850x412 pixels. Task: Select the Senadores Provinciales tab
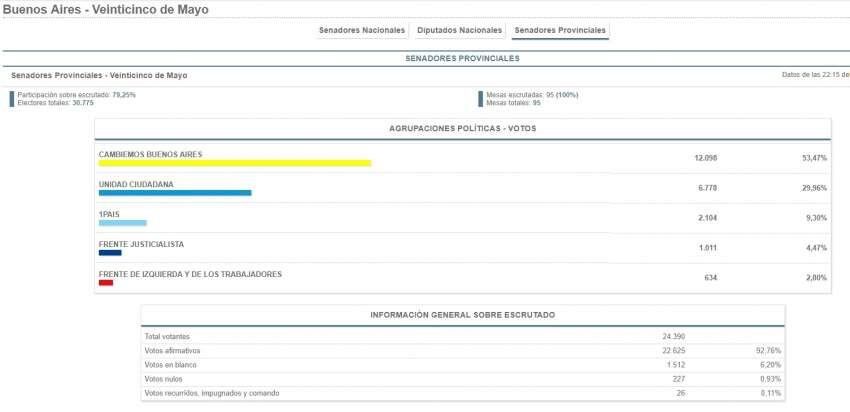click(559, 30)
